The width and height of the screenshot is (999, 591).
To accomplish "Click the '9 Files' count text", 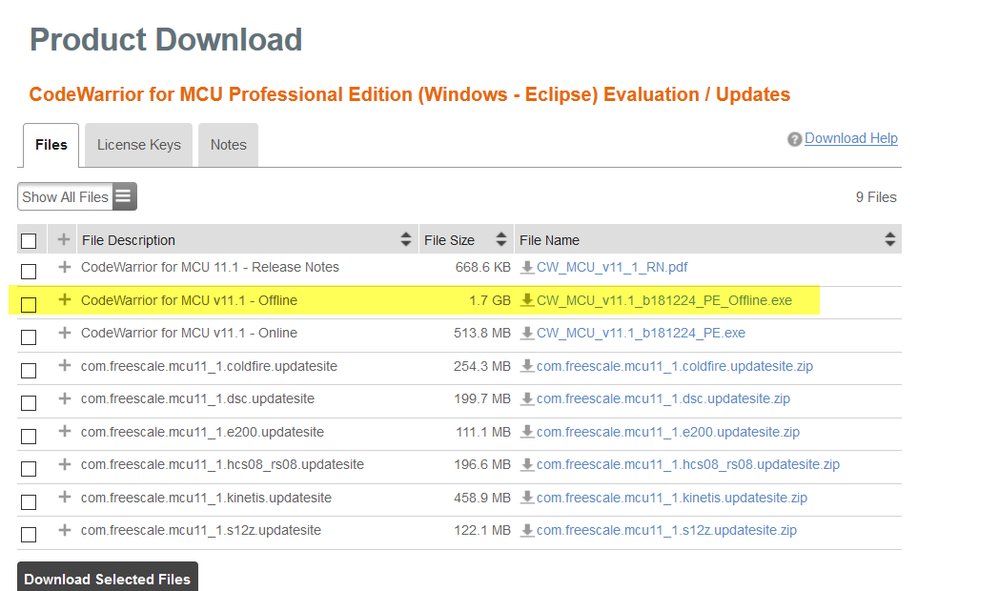I will (876, 197).
